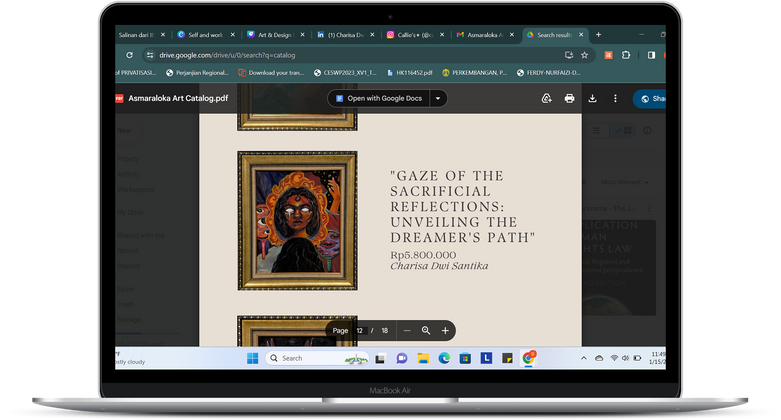Image resolution: width=781 pixels, height=420 pixels.
Task: Zoom out with the minus button
Action: 407,330
